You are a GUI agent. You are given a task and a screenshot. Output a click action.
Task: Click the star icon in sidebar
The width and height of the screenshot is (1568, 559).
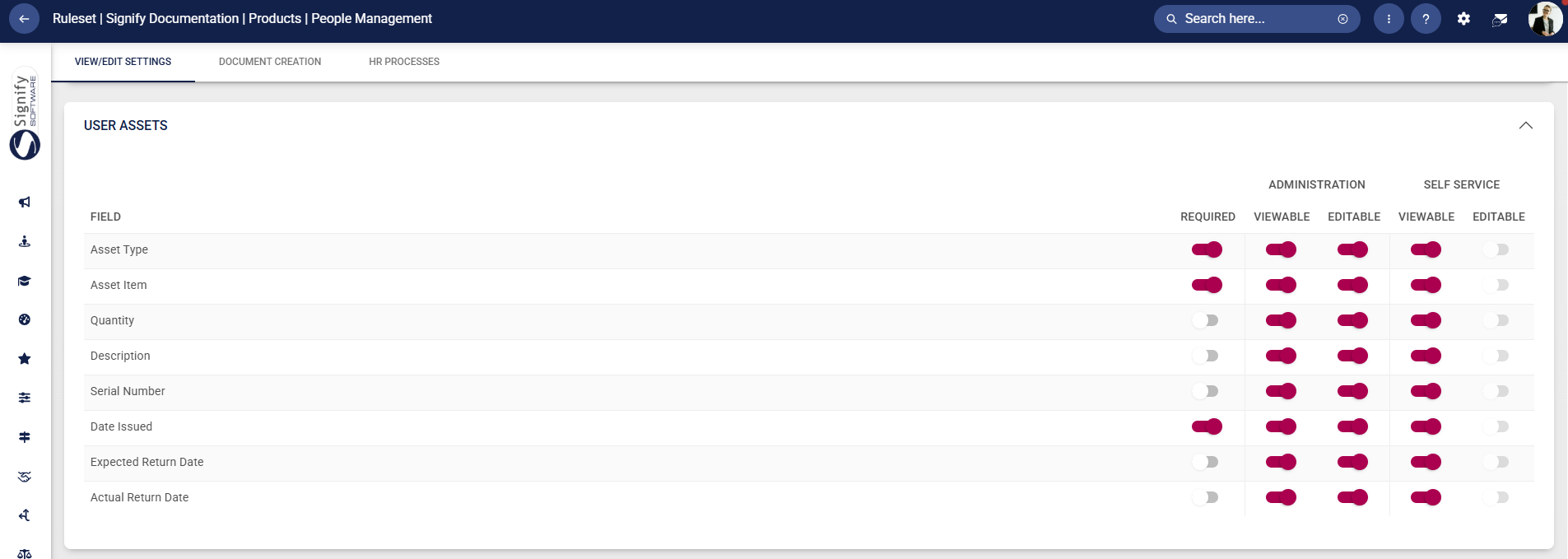(25, 359)
